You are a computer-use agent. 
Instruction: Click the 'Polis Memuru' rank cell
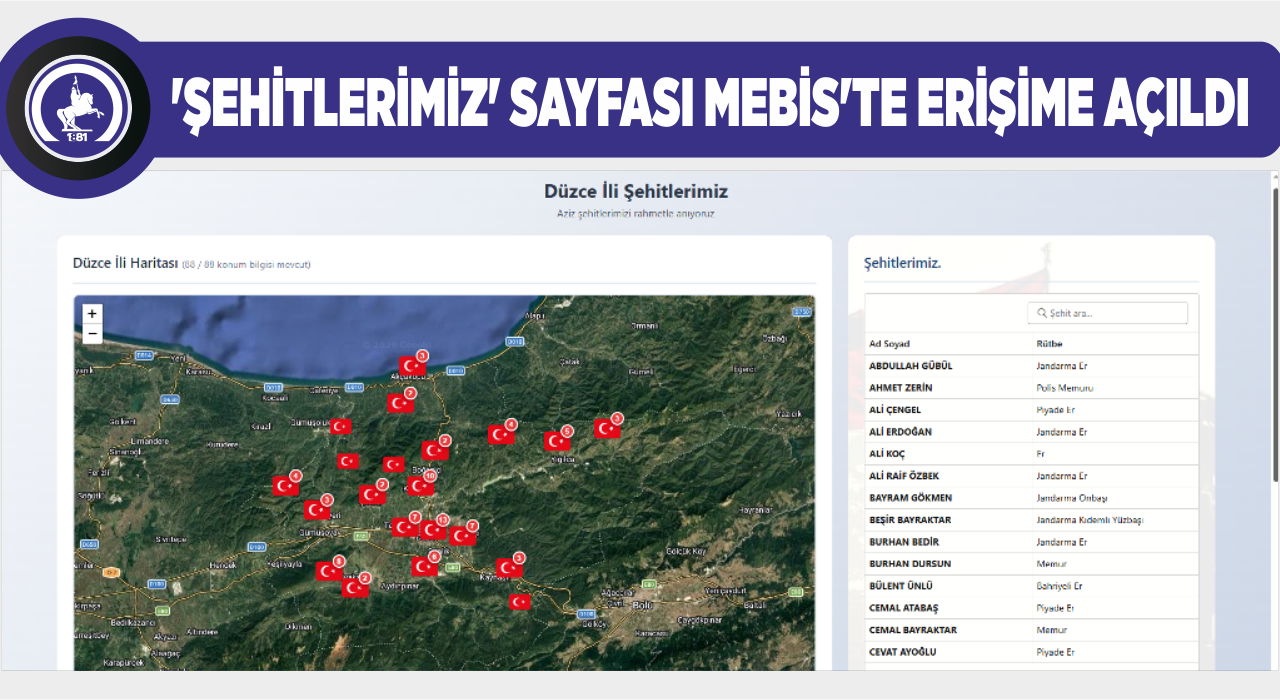[1065, 388]
